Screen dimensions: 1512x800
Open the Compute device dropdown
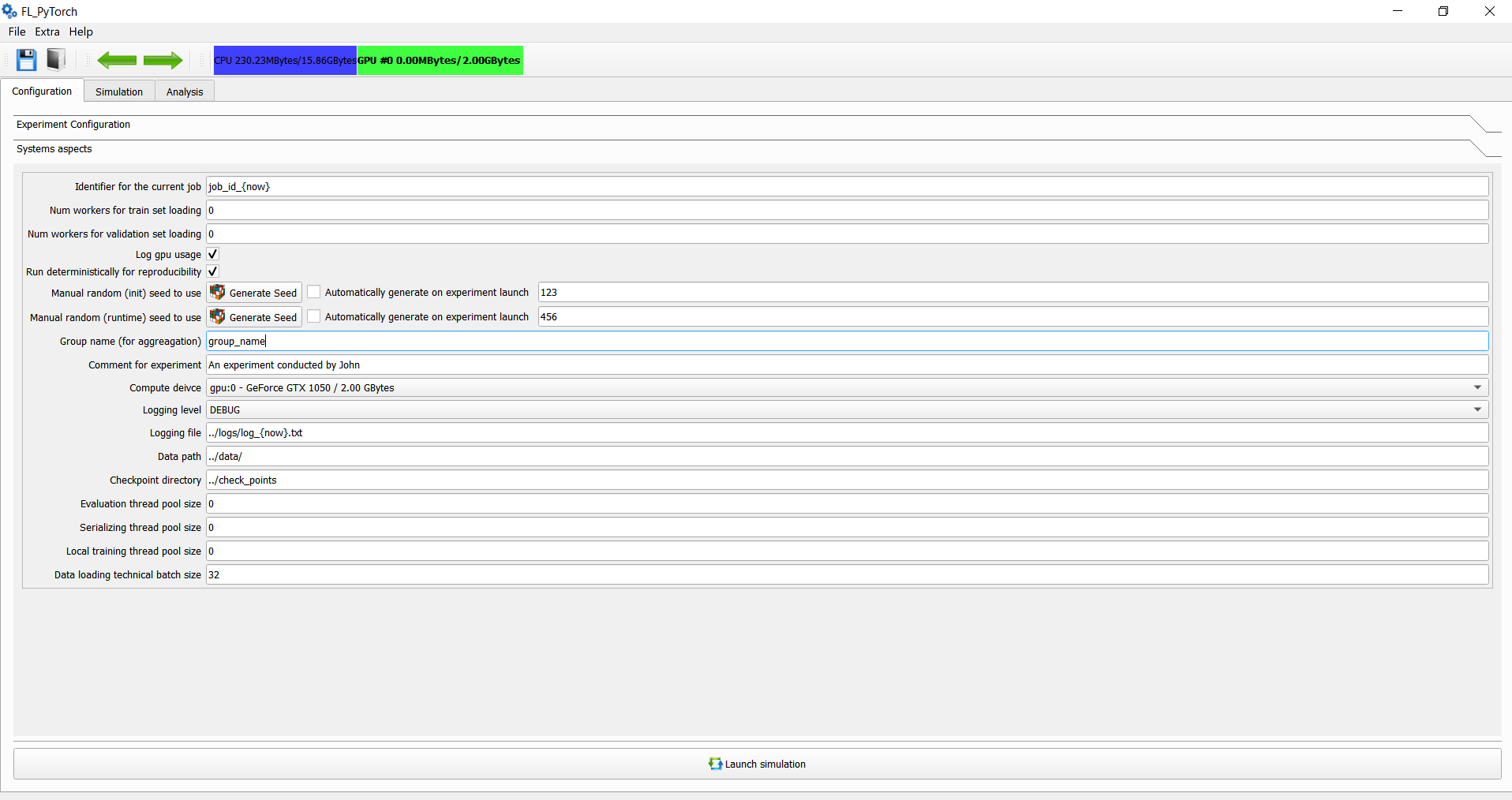coord(848,387)
